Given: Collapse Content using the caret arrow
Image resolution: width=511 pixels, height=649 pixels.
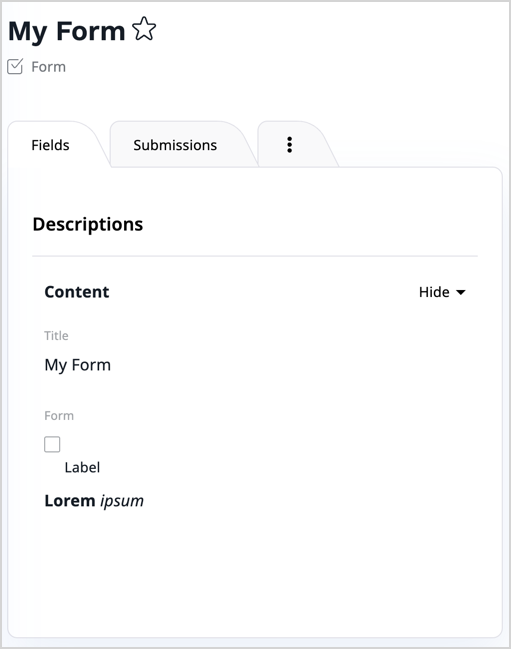Looking at the screenshot, I should click(x=461, y=293).
